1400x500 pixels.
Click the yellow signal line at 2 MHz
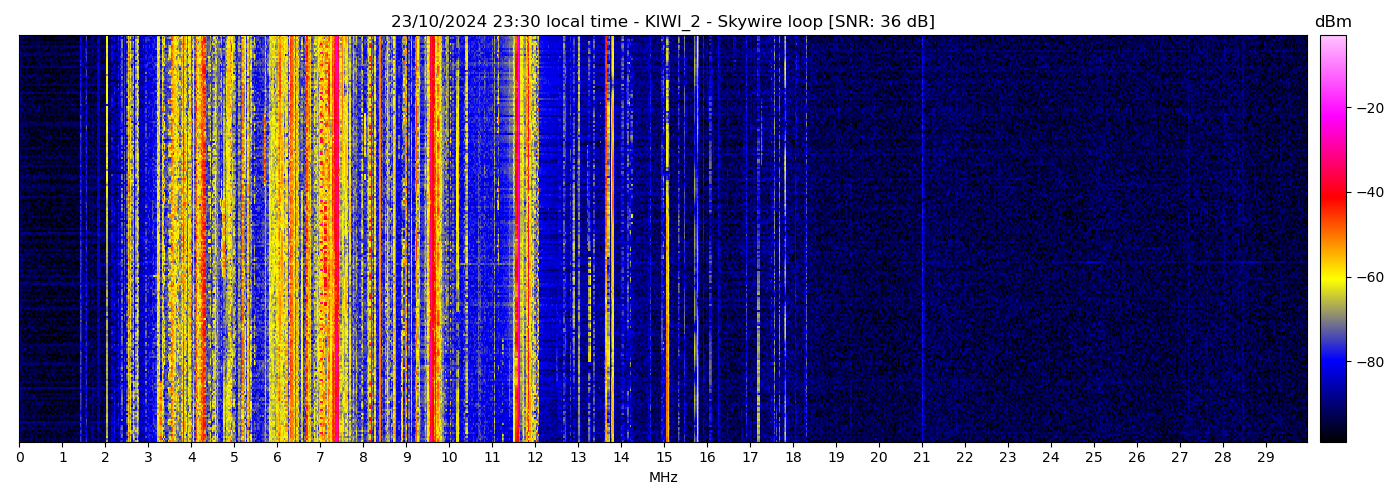(x=106, y=240)
